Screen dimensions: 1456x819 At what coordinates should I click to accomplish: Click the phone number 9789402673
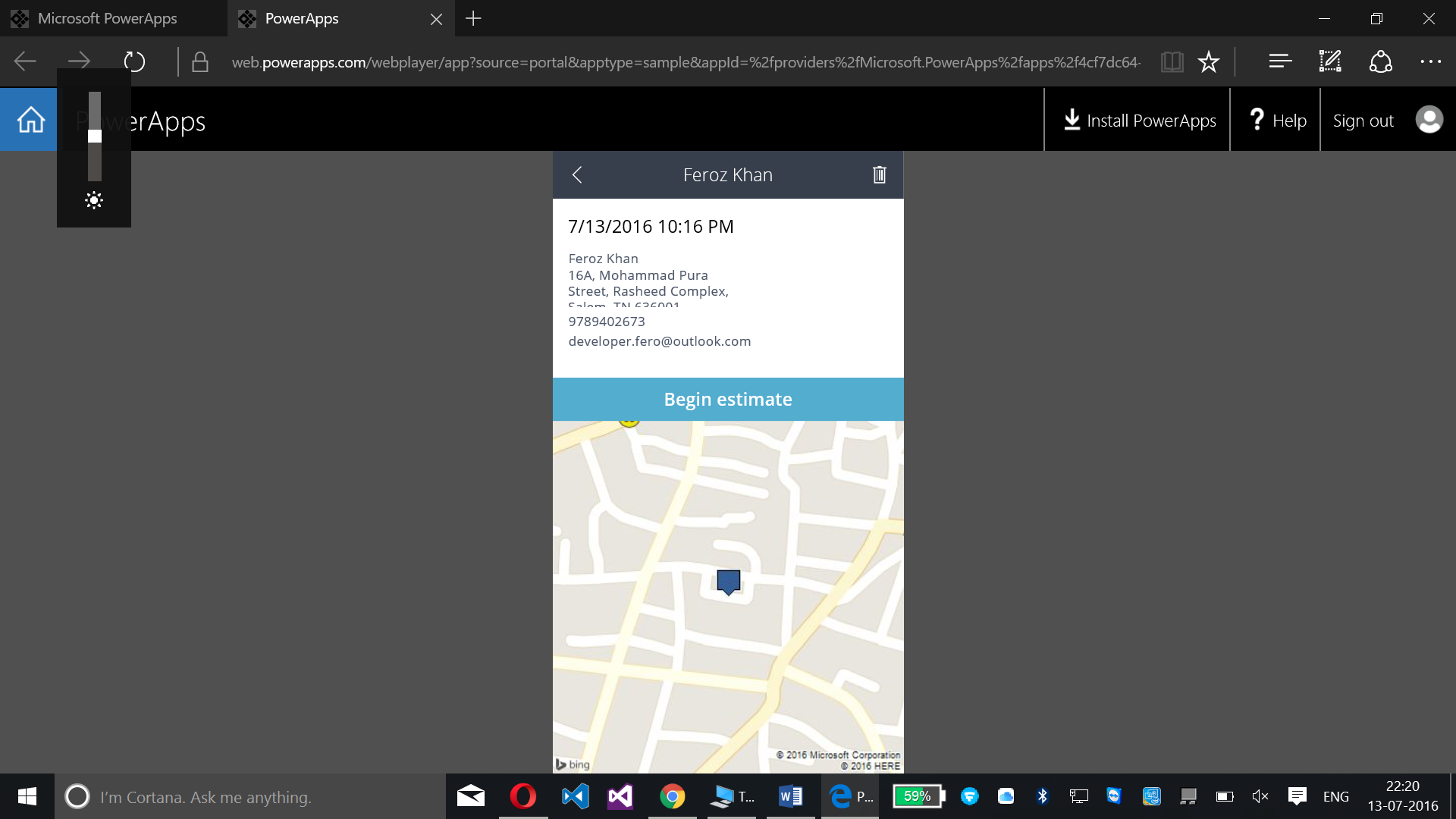607,322
